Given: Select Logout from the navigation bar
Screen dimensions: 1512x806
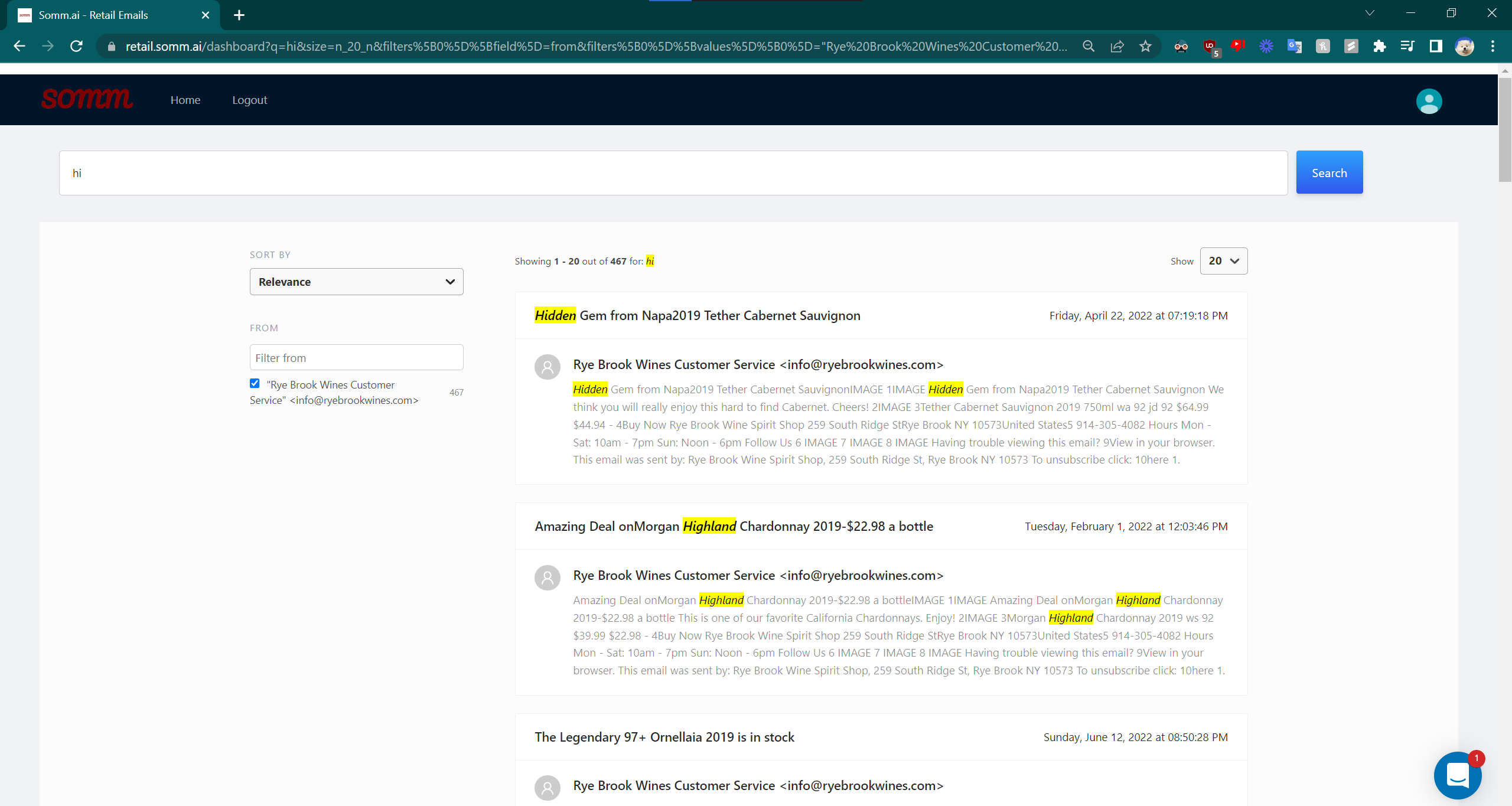Looking at the screenshot, I should pos(249,100).
